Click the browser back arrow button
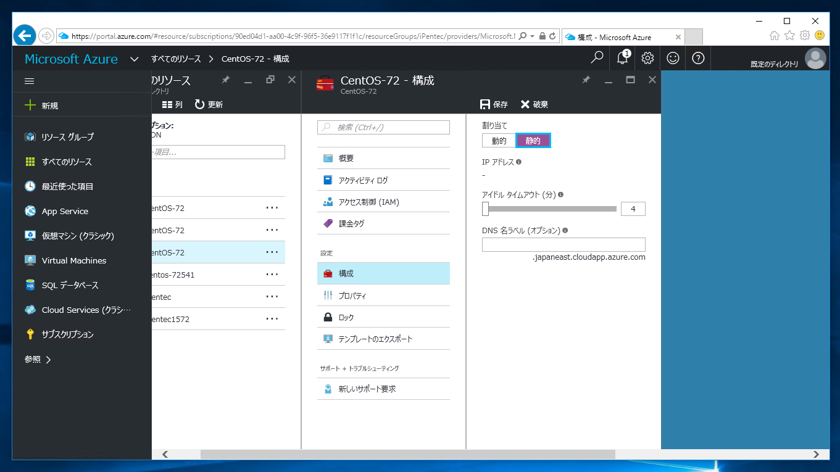This screenshot has width=840, height=472. 25,36
